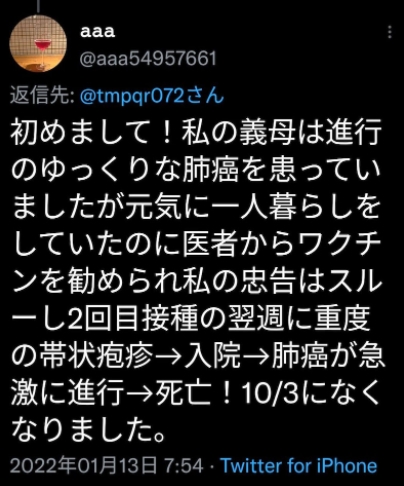Click the さん suffix after the mention
The image size is (404, 486).
coord(205,96)
